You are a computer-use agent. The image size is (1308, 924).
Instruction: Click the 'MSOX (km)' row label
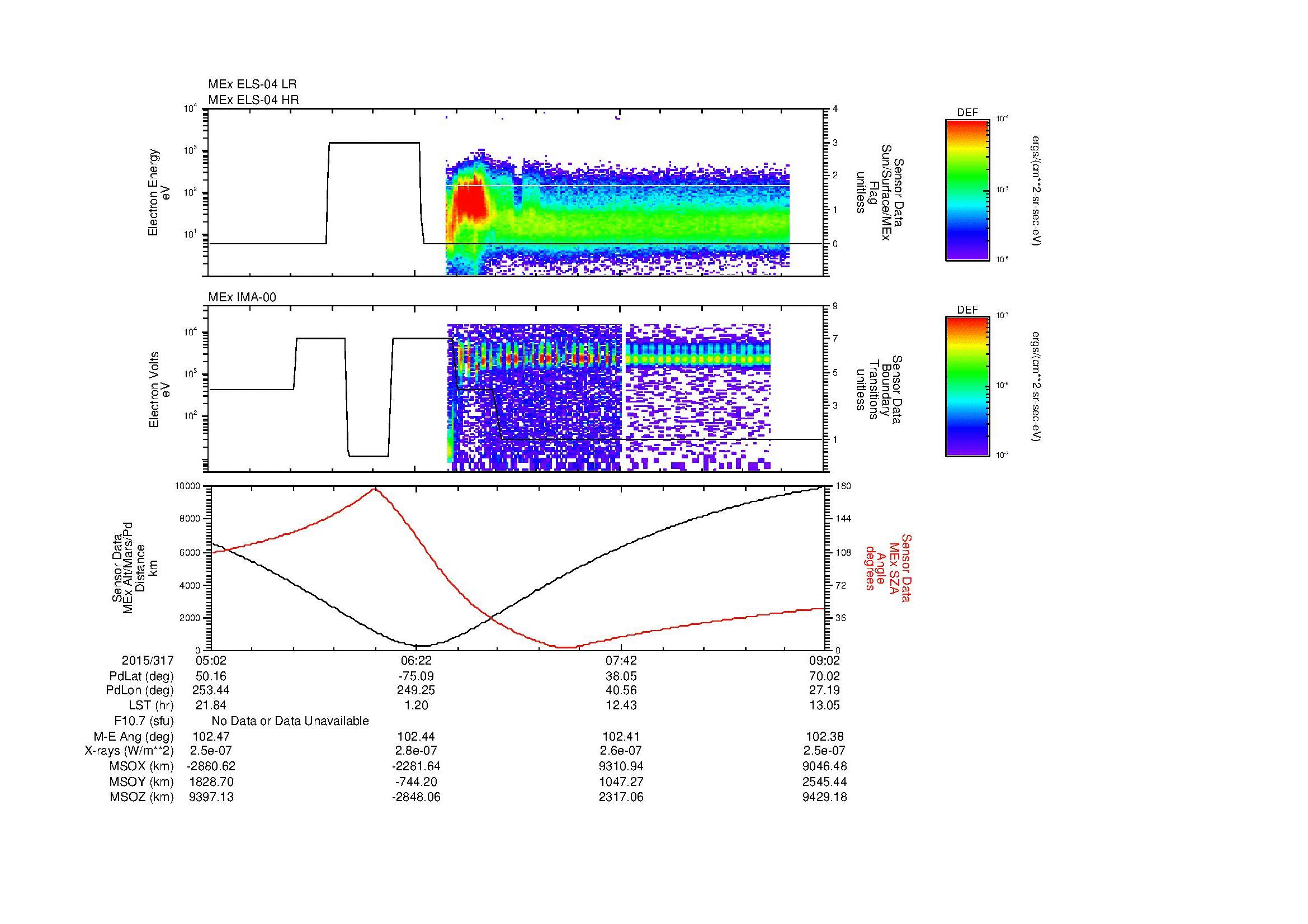[142, 766]
